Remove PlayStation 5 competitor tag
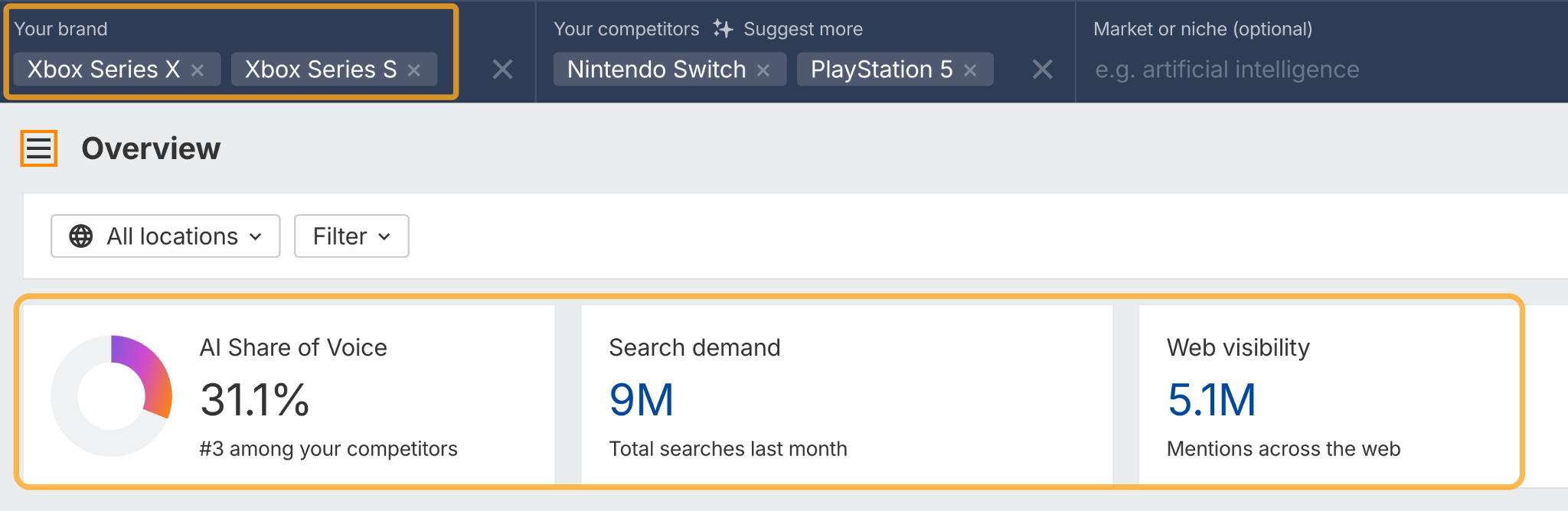The height and width of the screenshot is (511, 1568). coord(970,70)
